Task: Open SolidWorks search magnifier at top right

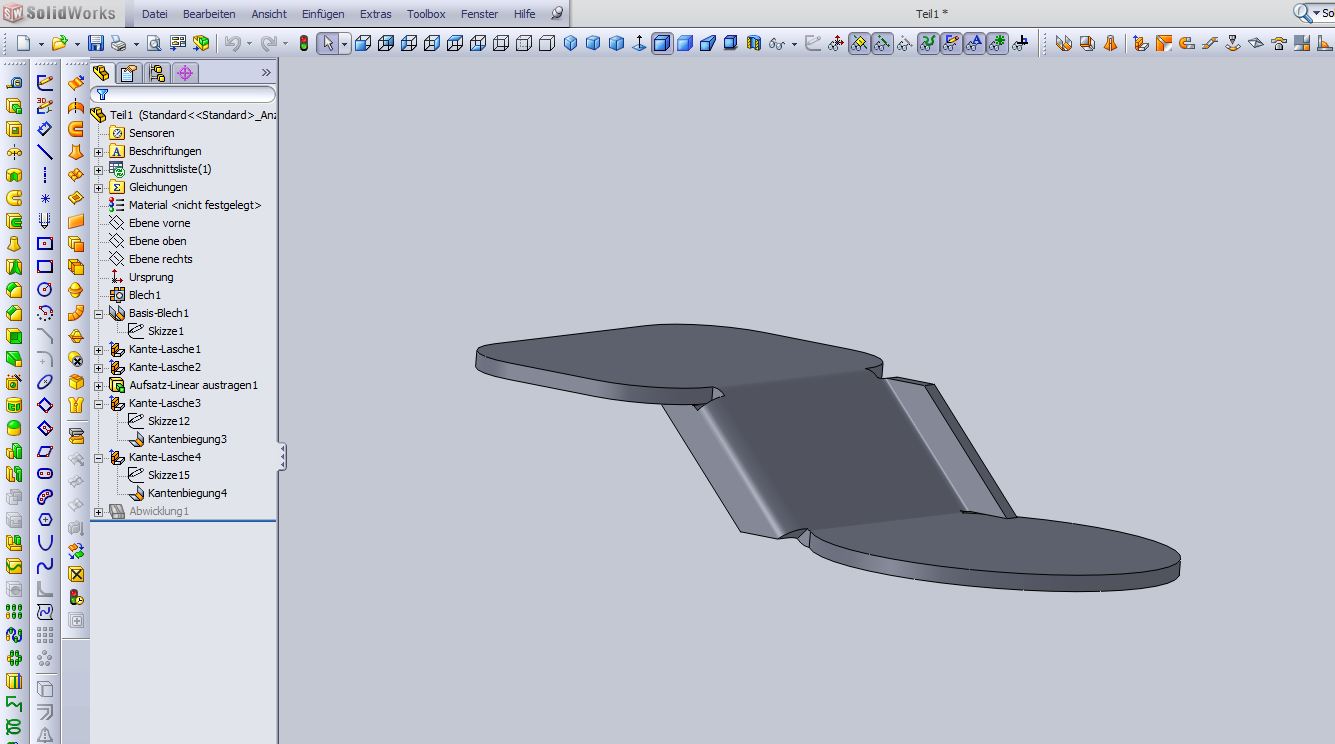Action: [1303, 13]
